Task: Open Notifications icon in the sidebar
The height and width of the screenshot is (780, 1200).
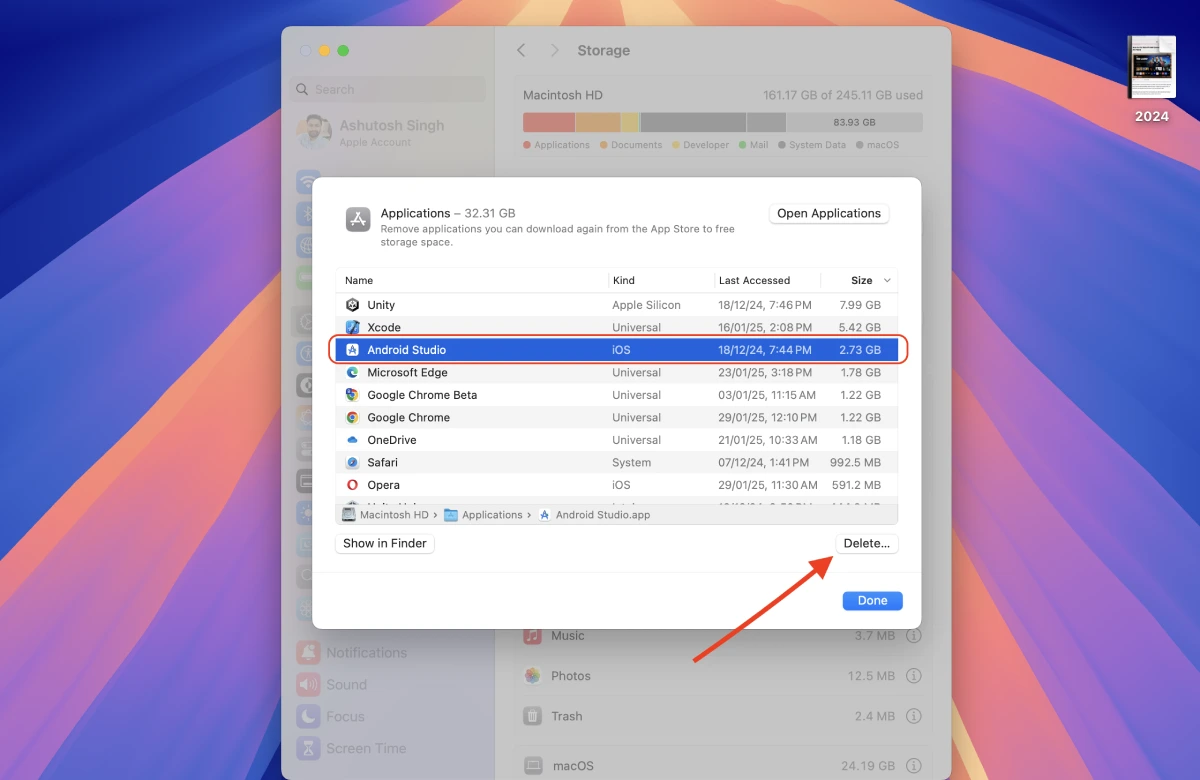Action: pyautogui.click(x=308, y=652)
